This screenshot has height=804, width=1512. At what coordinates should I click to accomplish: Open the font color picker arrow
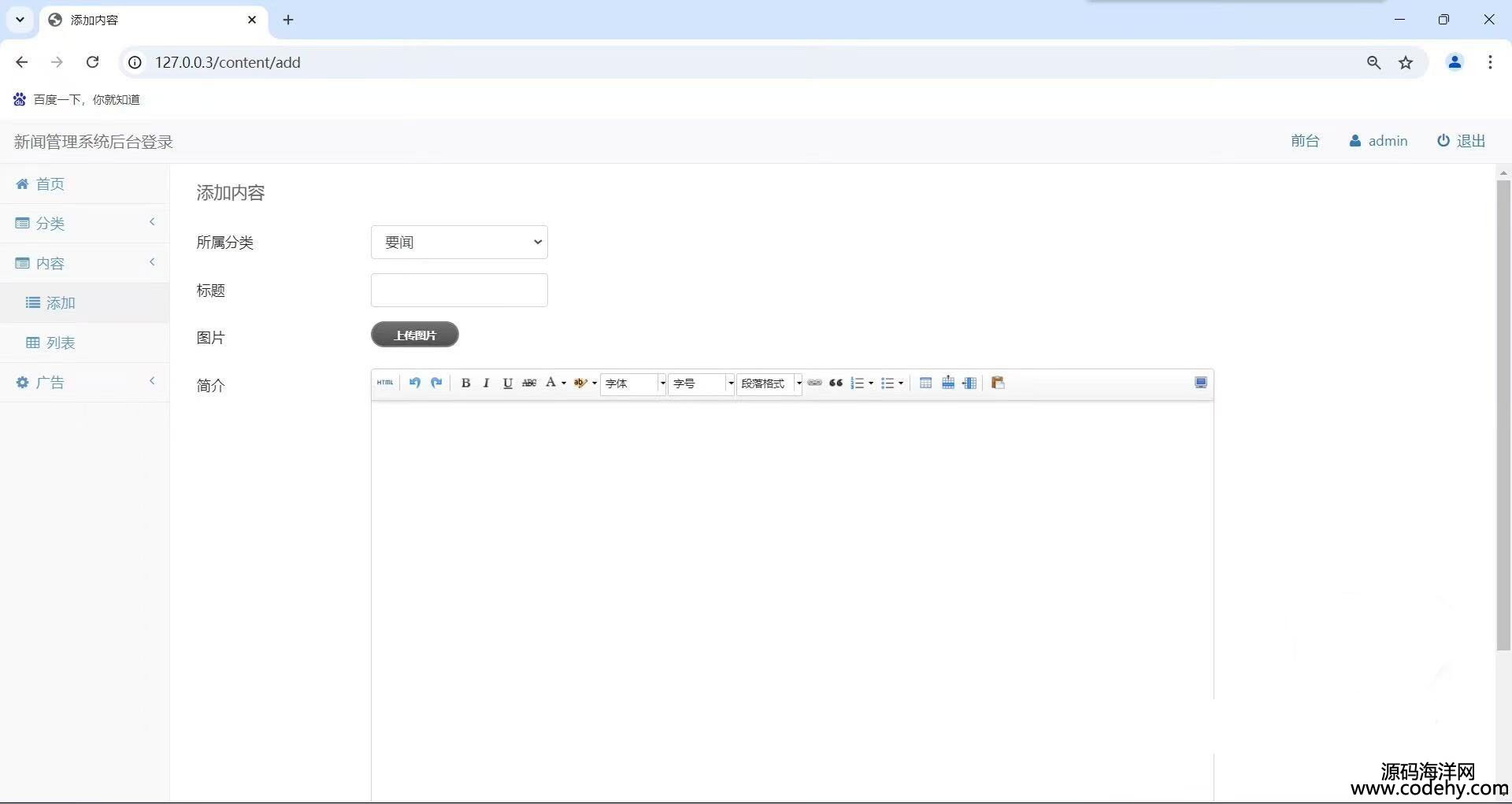(x=564, y=383)
